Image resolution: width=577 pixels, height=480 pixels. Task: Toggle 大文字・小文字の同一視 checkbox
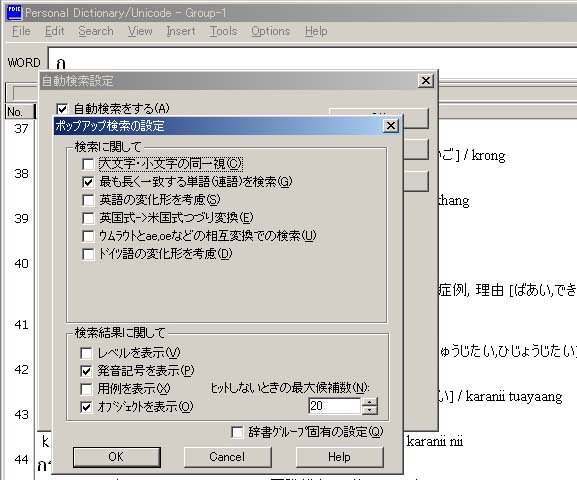point(88,164)
